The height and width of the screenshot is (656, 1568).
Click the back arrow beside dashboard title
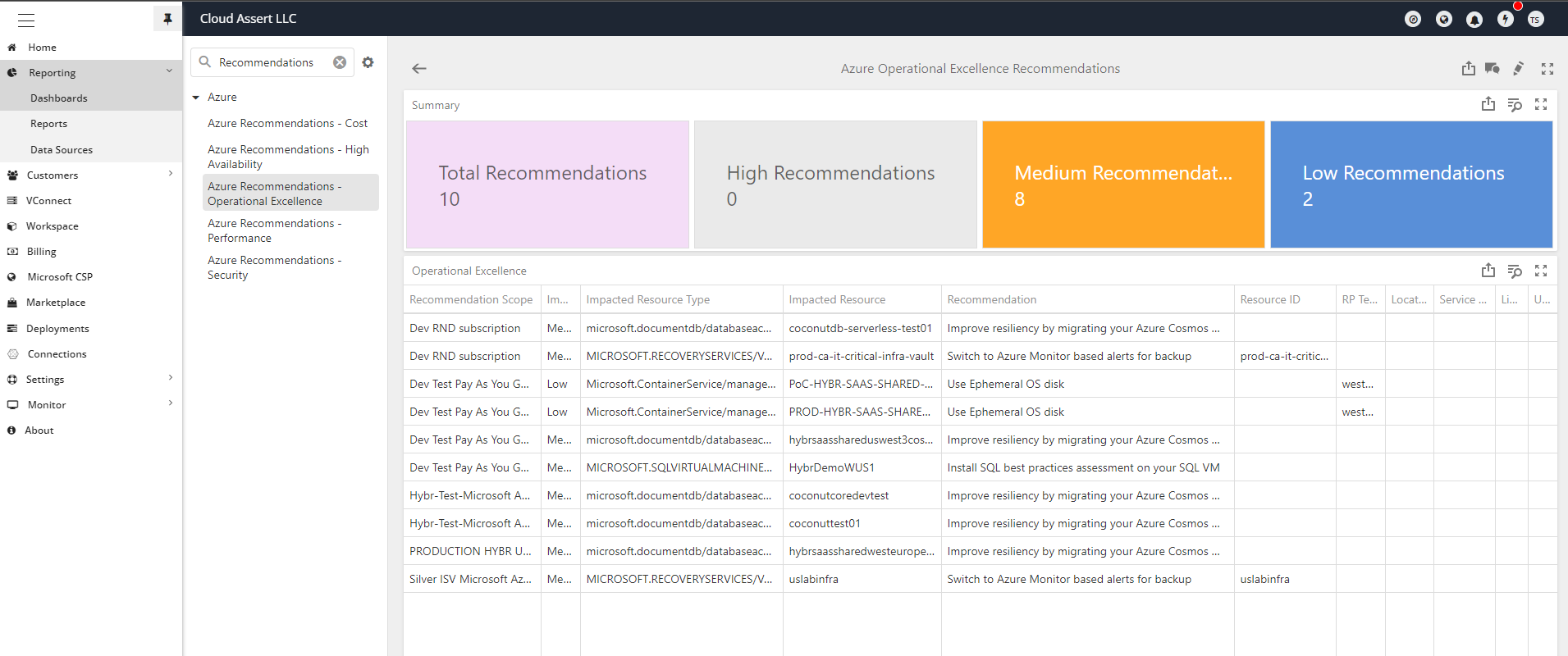pos(419,69)
